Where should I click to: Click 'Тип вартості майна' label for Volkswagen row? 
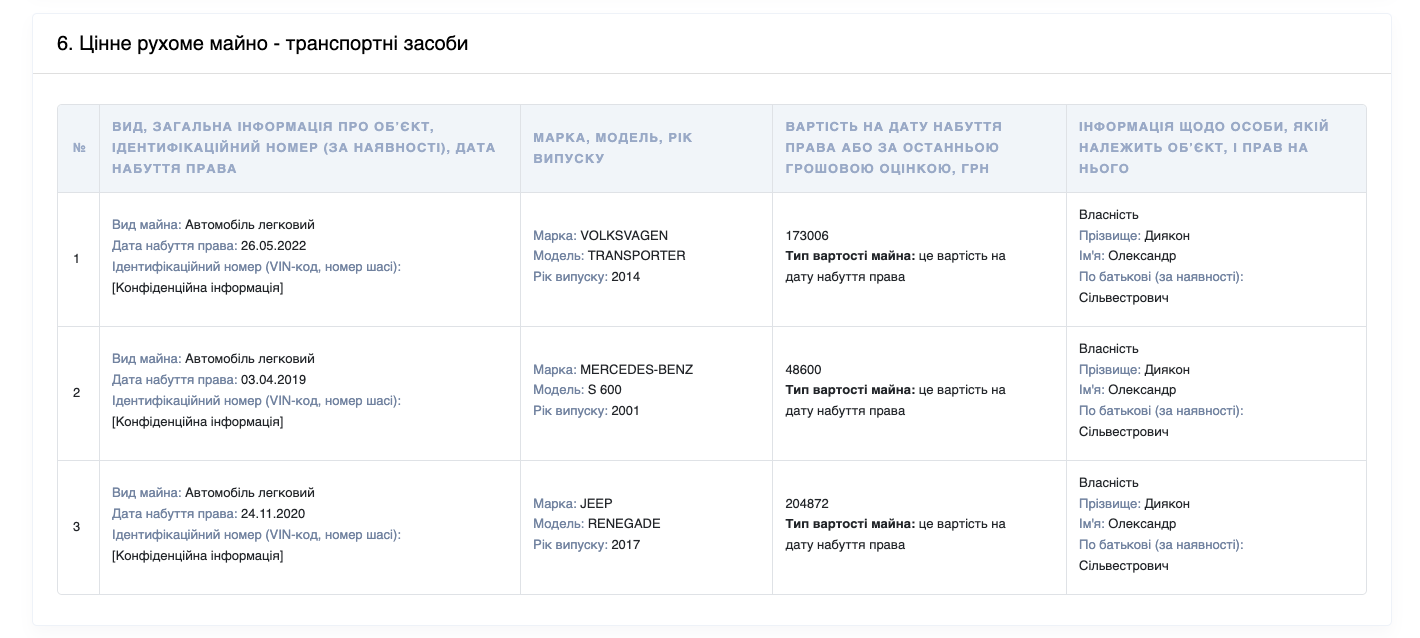click(850, 256)
